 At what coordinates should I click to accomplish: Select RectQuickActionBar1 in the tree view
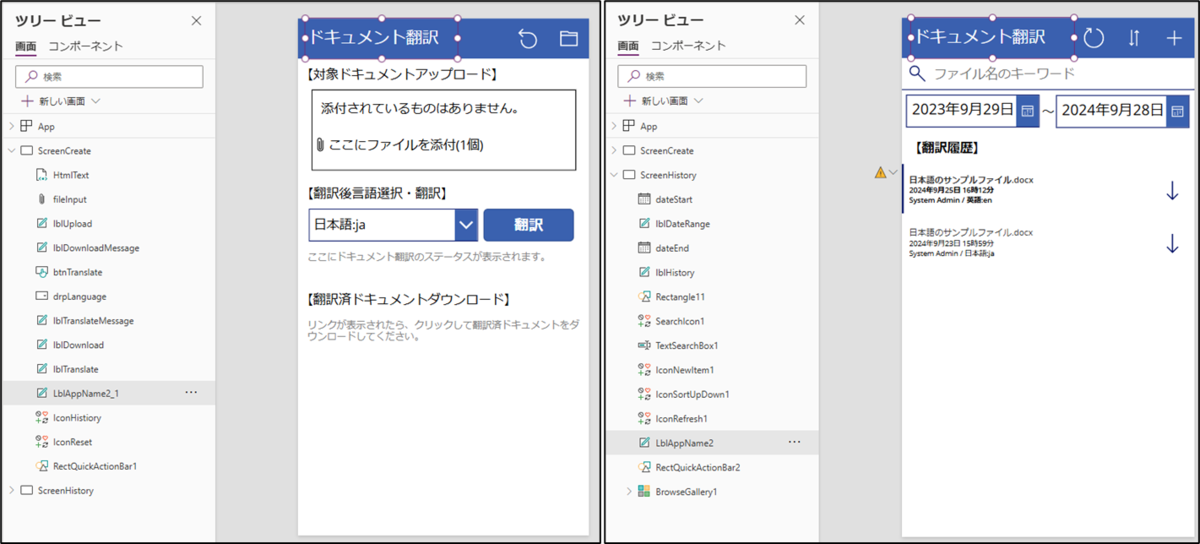coord(94,466)
